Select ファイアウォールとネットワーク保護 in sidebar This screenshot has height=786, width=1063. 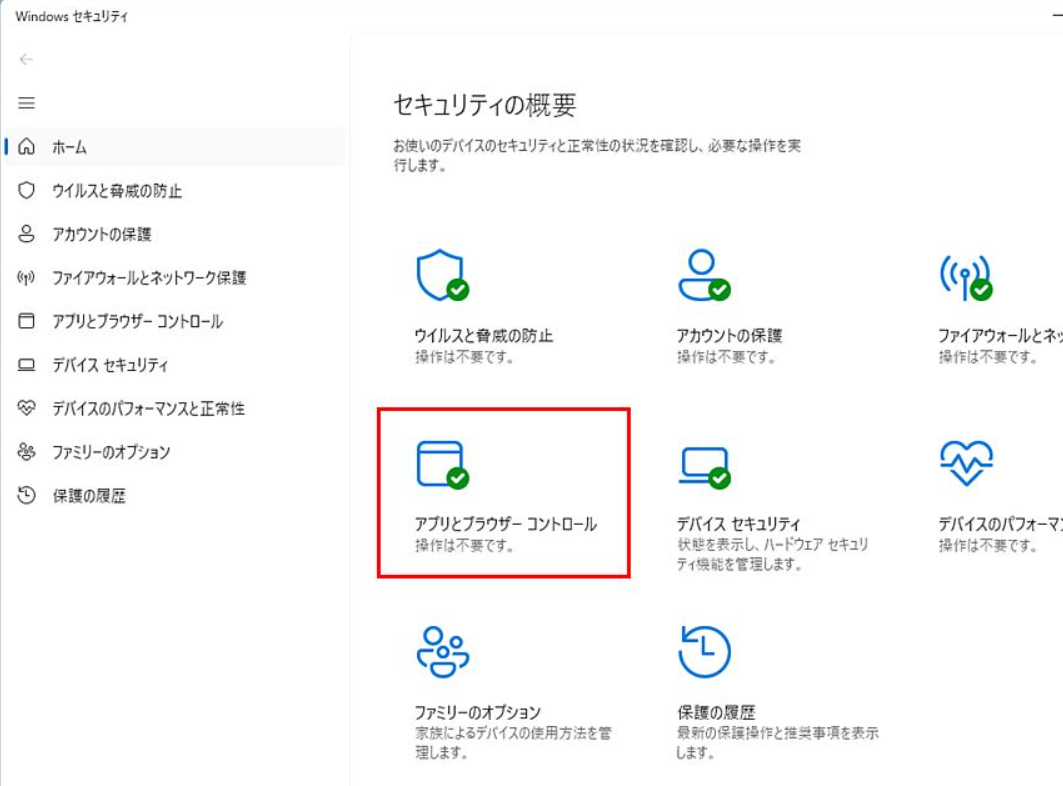click(149, 278)
